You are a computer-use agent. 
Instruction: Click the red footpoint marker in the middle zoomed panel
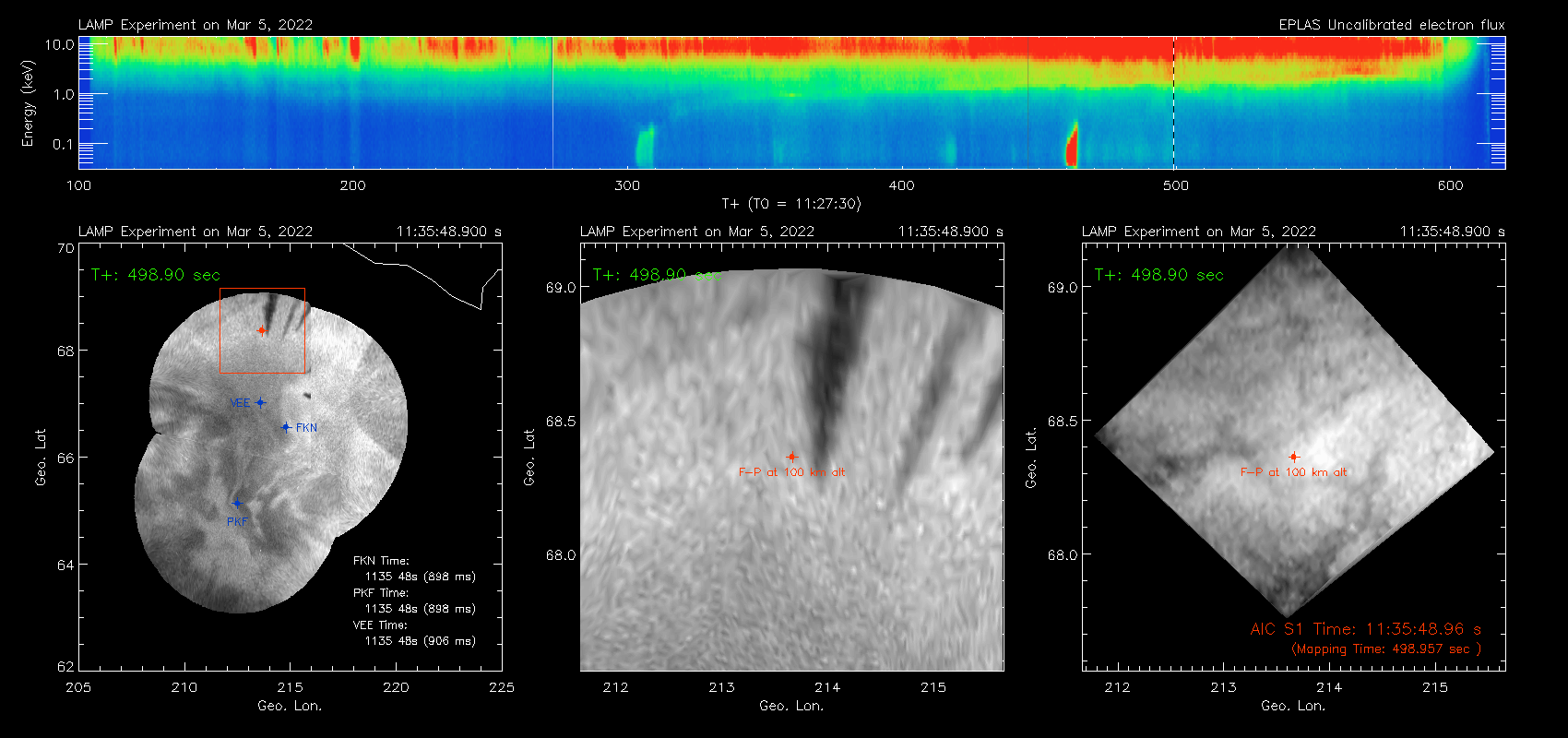pyautogui.click(x=791, y=457)
